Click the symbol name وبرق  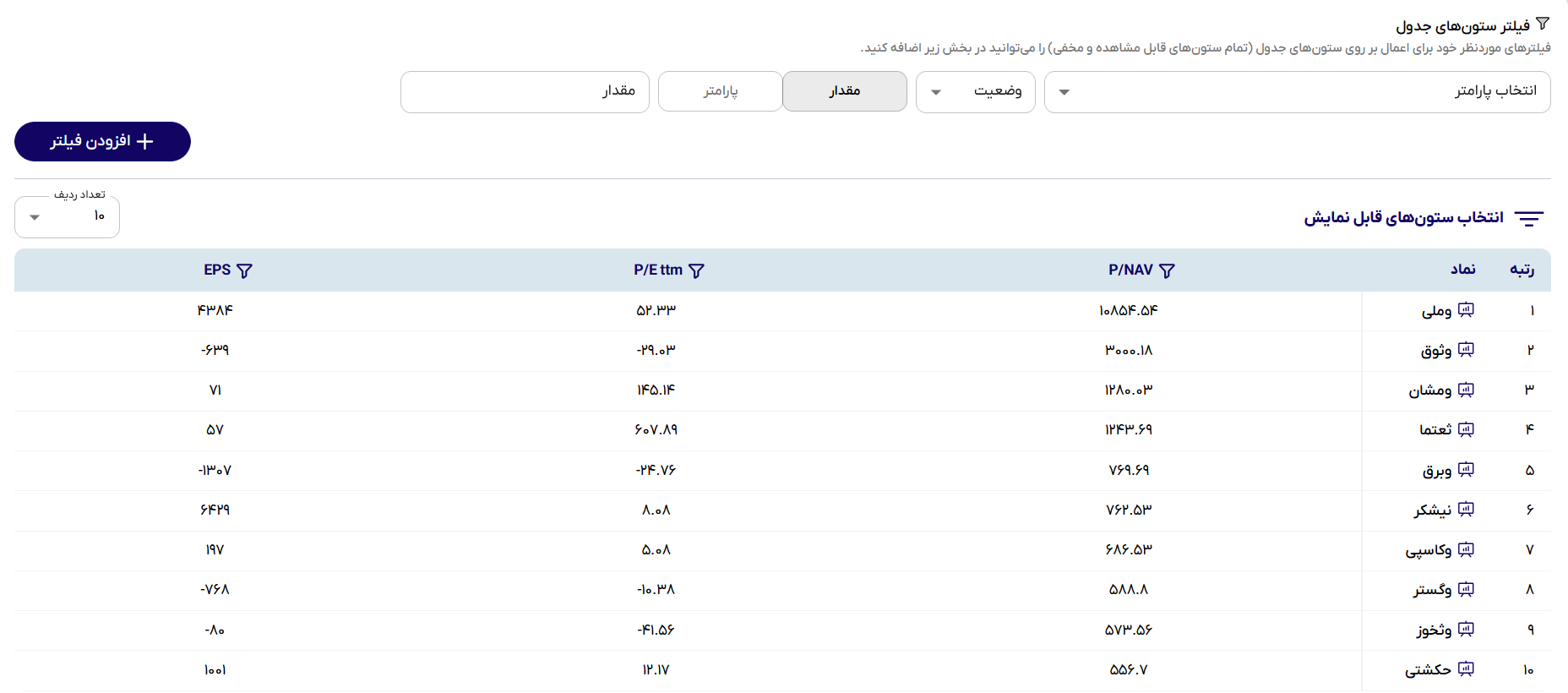point(1437,471)
